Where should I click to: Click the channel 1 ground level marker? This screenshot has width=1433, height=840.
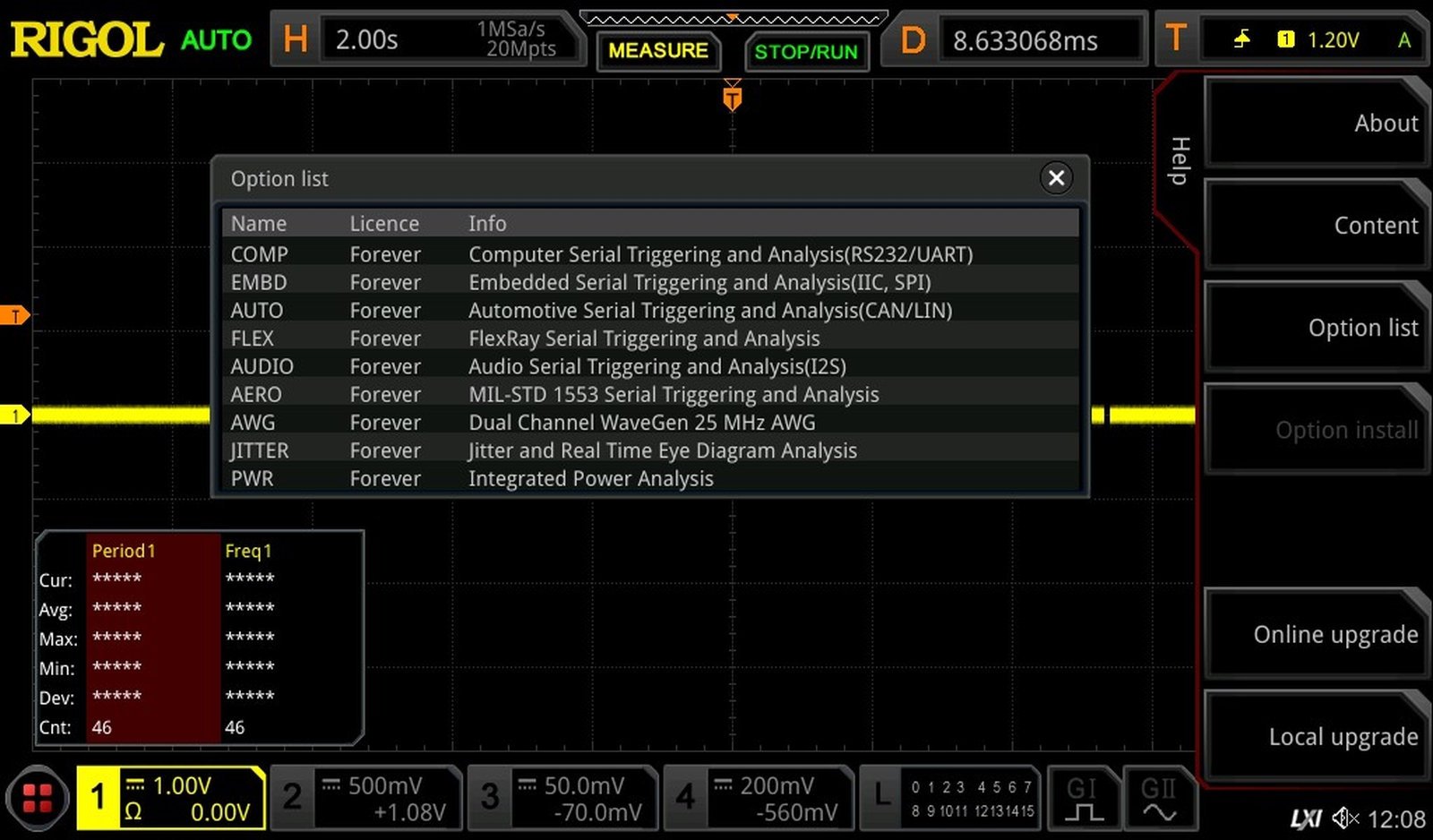point(15,415)
